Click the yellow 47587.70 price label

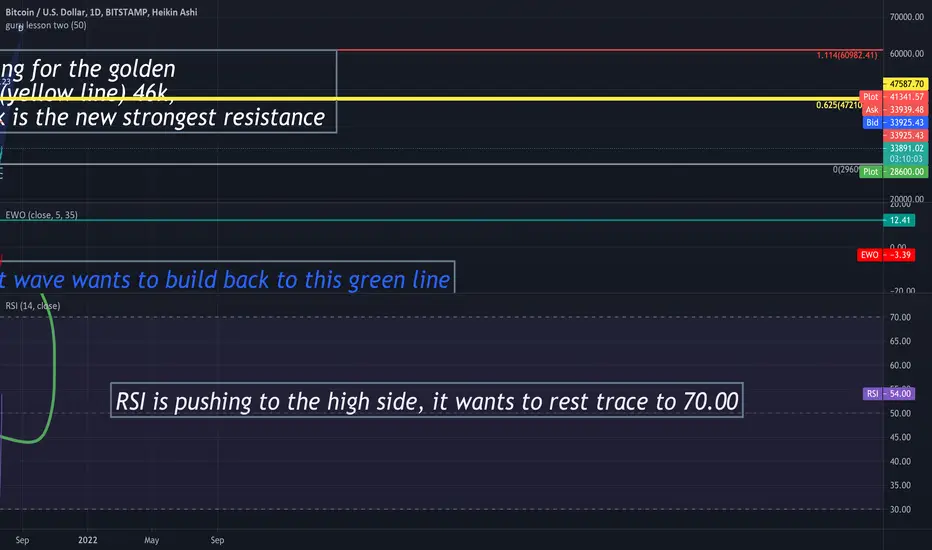click(x=905, y=84)
